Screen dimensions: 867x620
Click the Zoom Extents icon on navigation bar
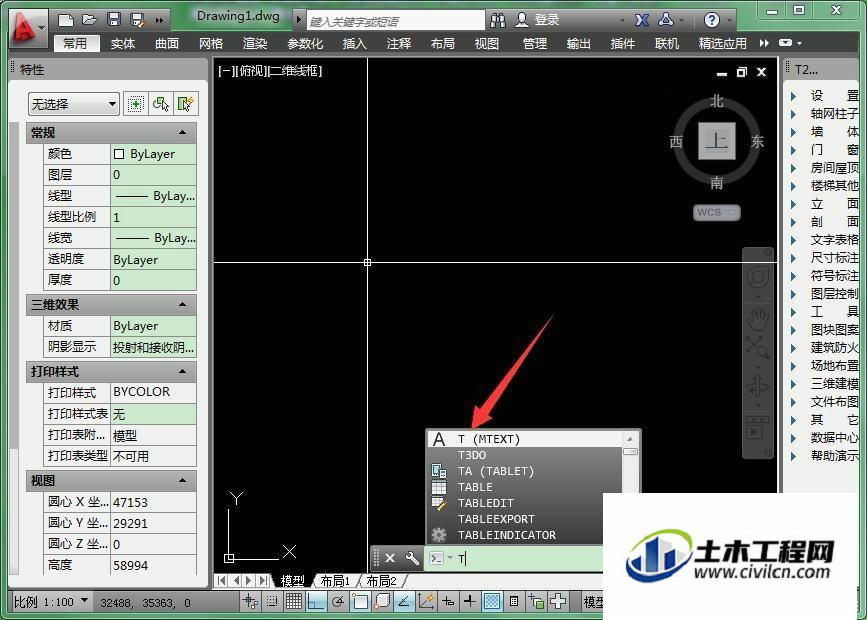pos(758,347)
